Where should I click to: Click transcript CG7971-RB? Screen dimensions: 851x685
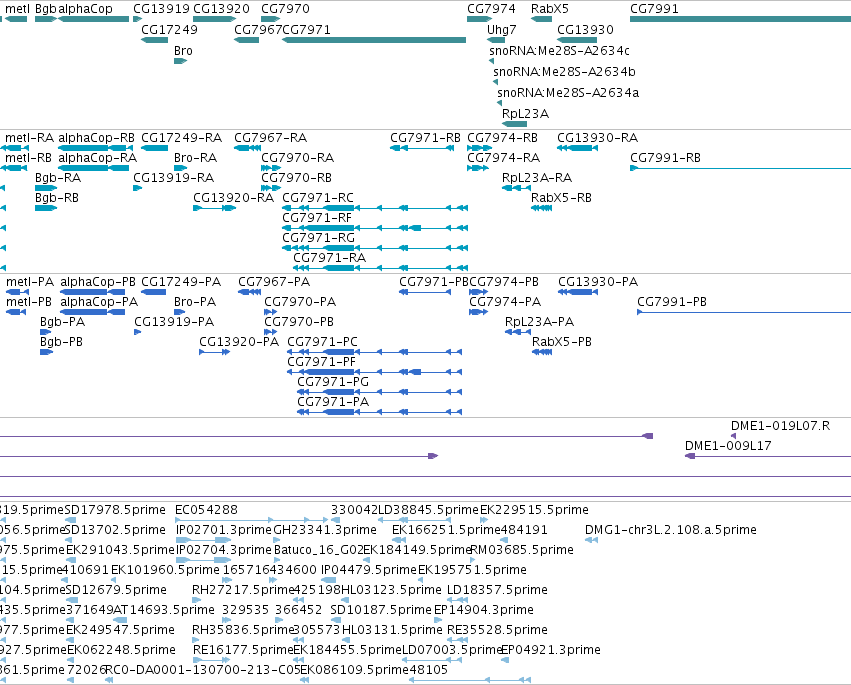coord(426,138)
